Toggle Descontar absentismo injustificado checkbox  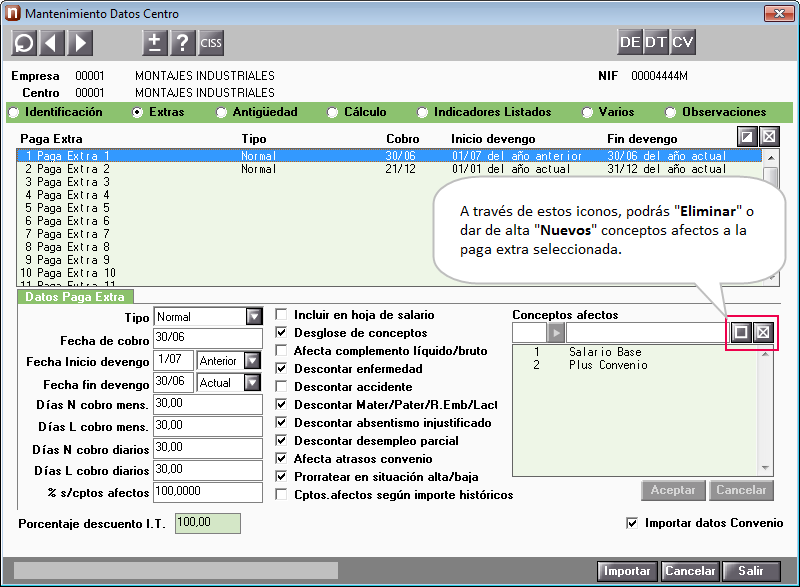point(281,422)
